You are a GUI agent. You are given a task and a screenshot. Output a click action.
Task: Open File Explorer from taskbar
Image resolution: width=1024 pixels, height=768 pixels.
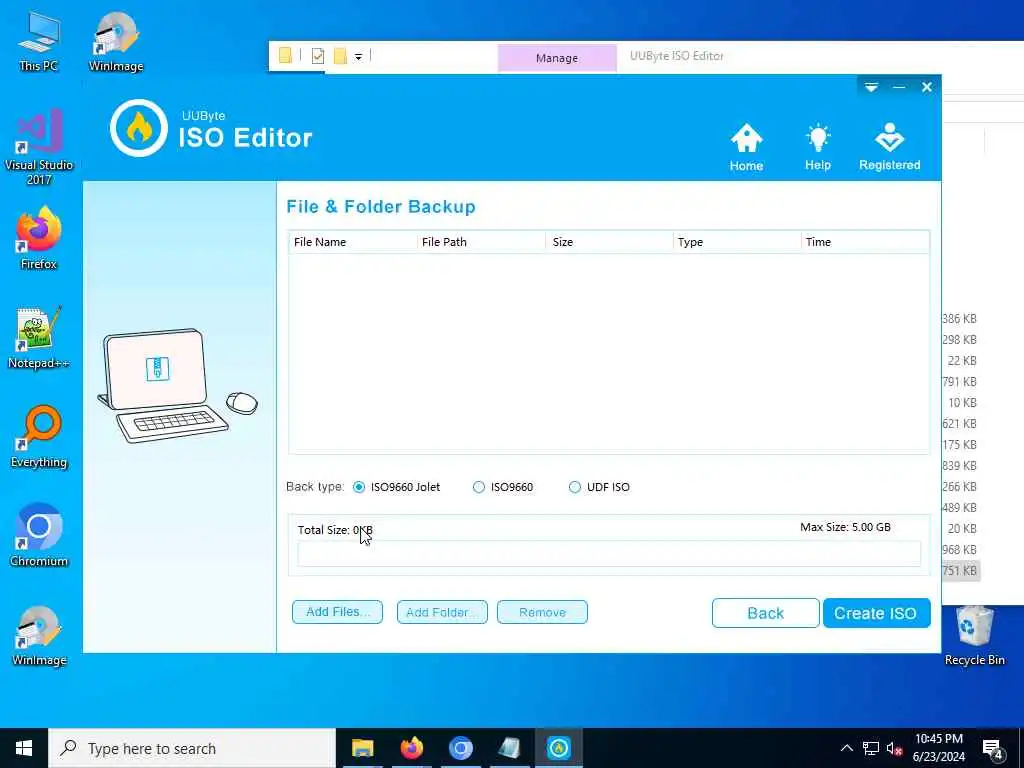coord(362,748)
